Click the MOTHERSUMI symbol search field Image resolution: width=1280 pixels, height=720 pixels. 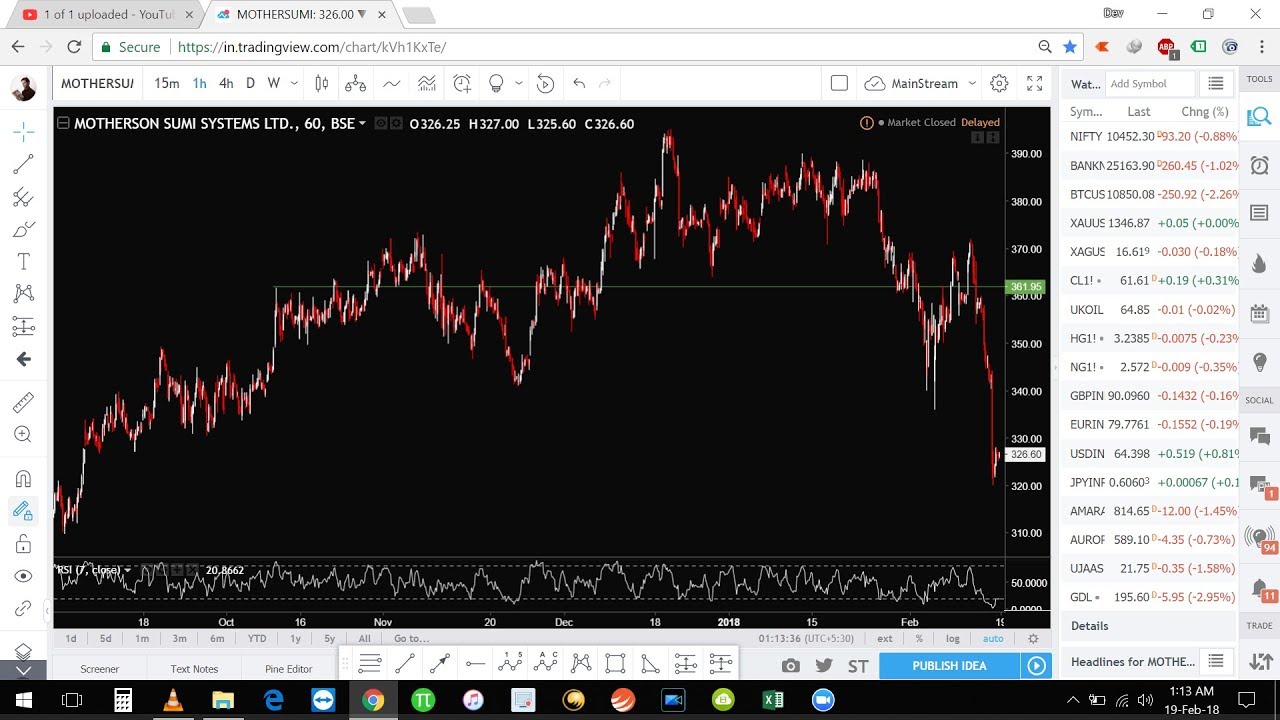pyautogui.click(x=97, y=84)
